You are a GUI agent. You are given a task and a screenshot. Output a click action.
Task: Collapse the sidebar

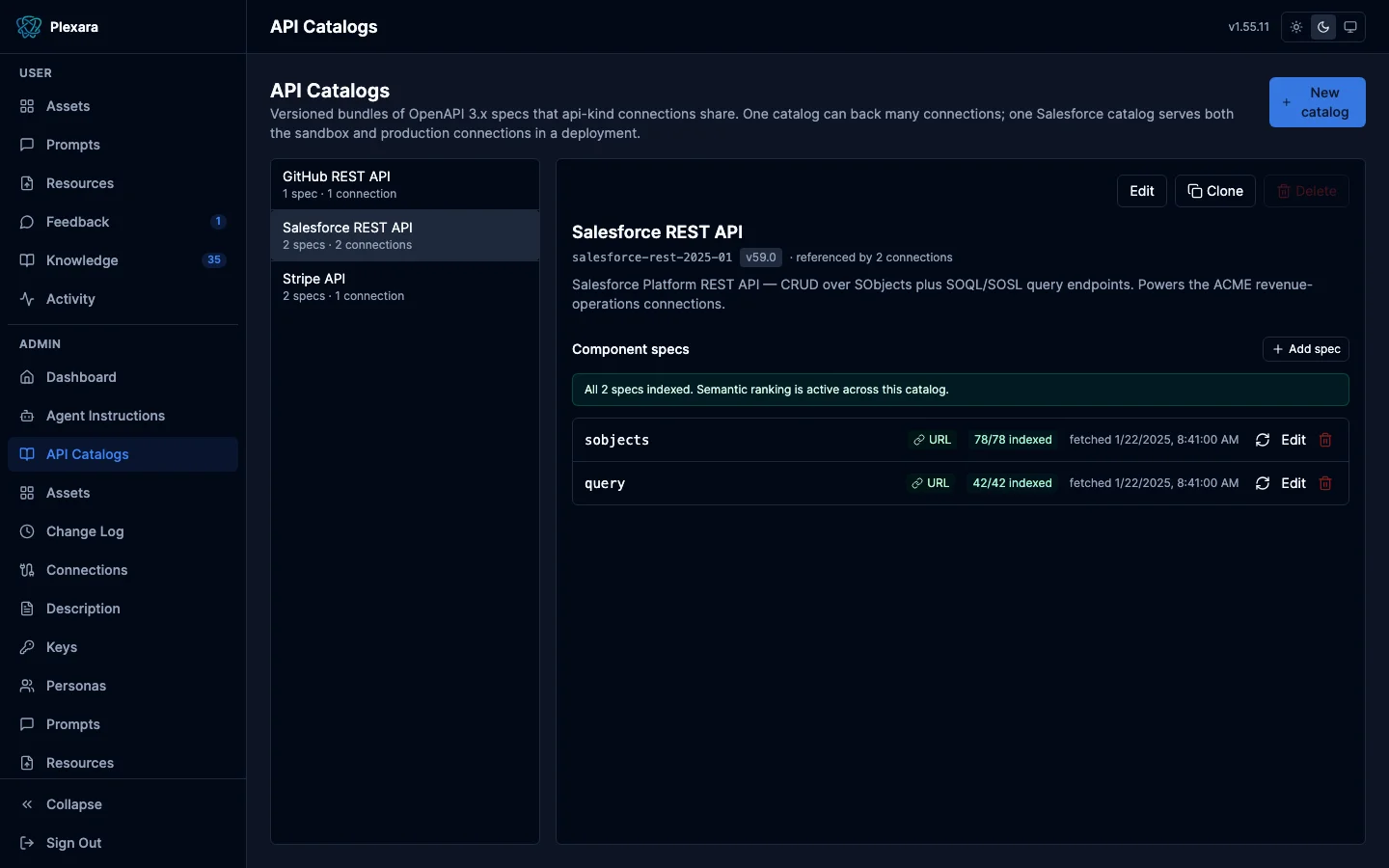(123, 804)
